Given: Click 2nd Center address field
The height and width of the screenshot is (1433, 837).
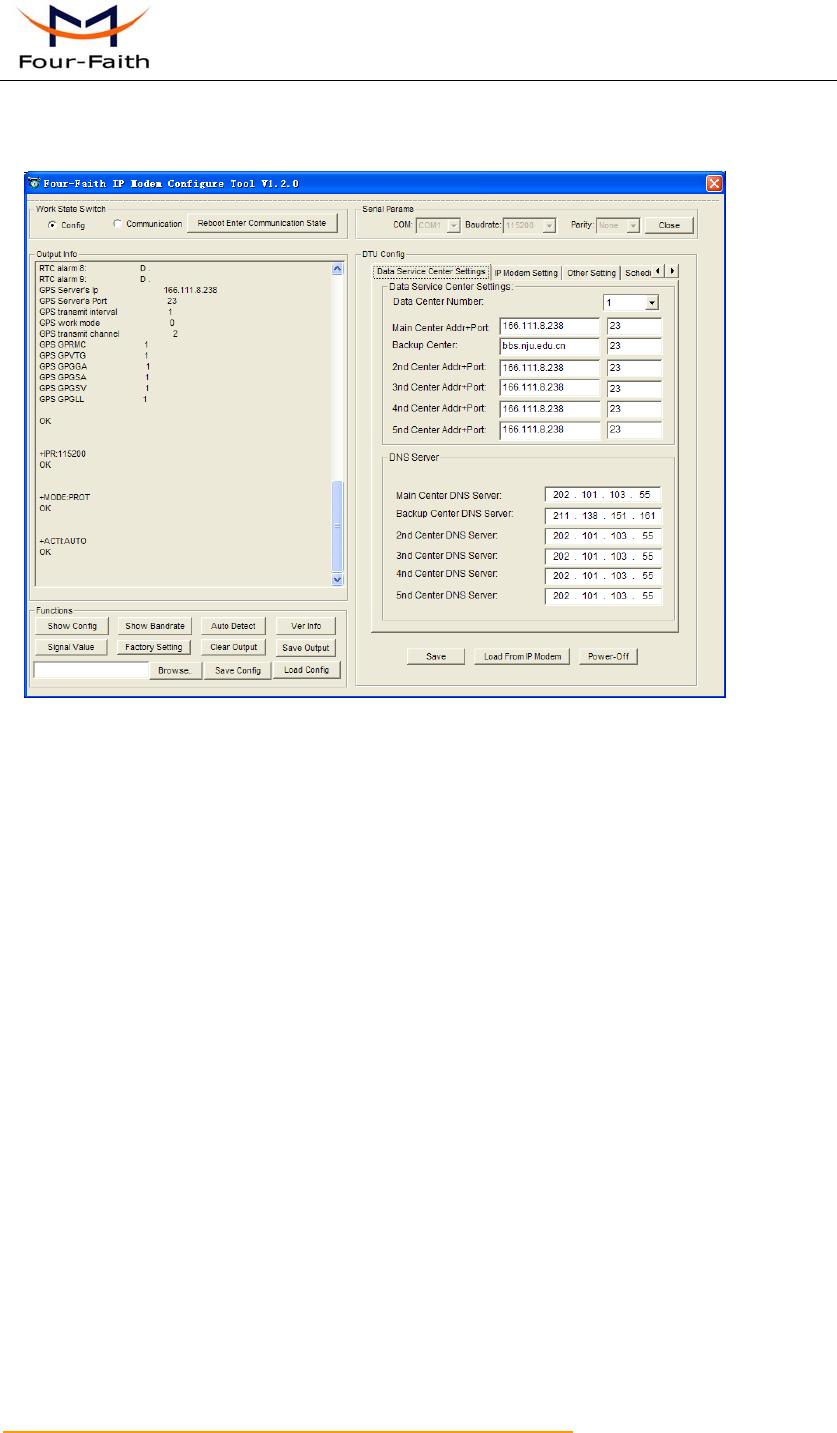Looking at the screenshot, I should [549, 368].
